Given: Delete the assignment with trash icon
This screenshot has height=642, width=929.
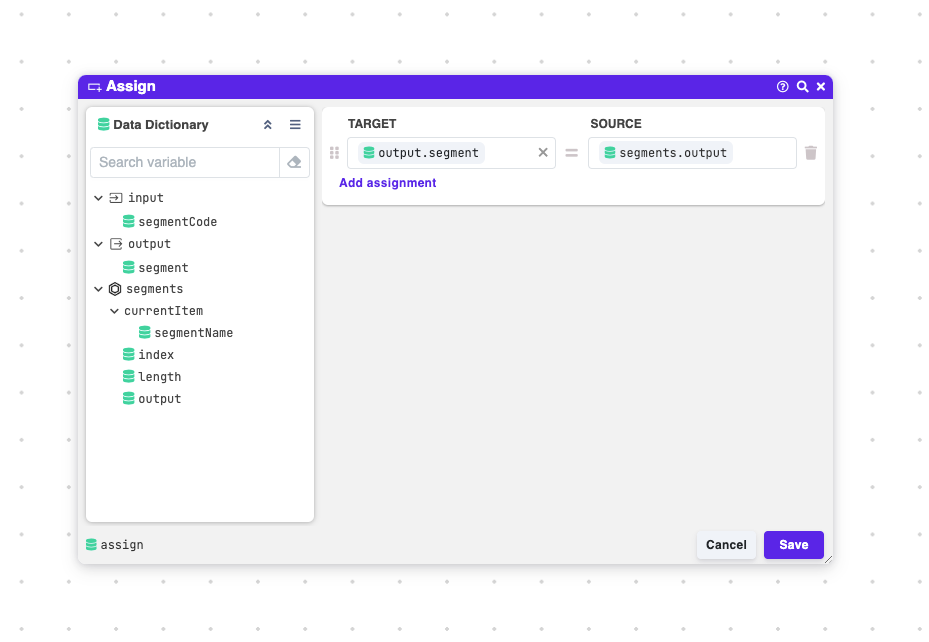Looking at the screenshot, I should click(x=811, y=153).
